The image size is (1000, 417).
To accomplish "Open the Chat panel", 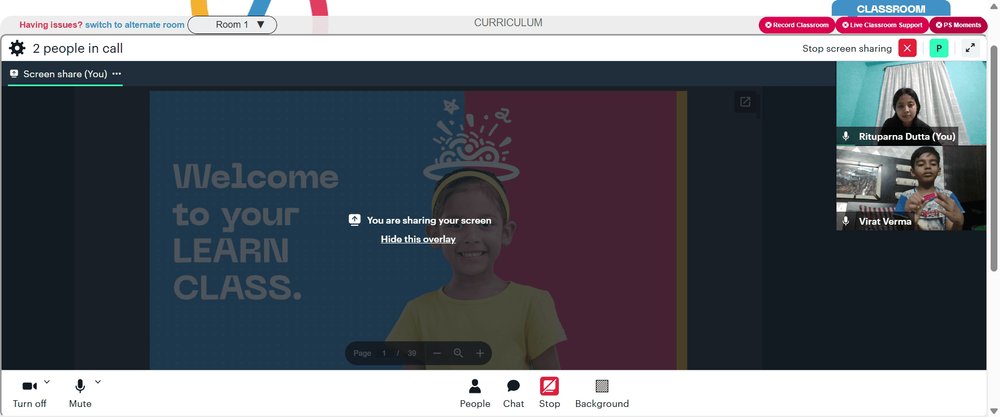I will point(513,393).
